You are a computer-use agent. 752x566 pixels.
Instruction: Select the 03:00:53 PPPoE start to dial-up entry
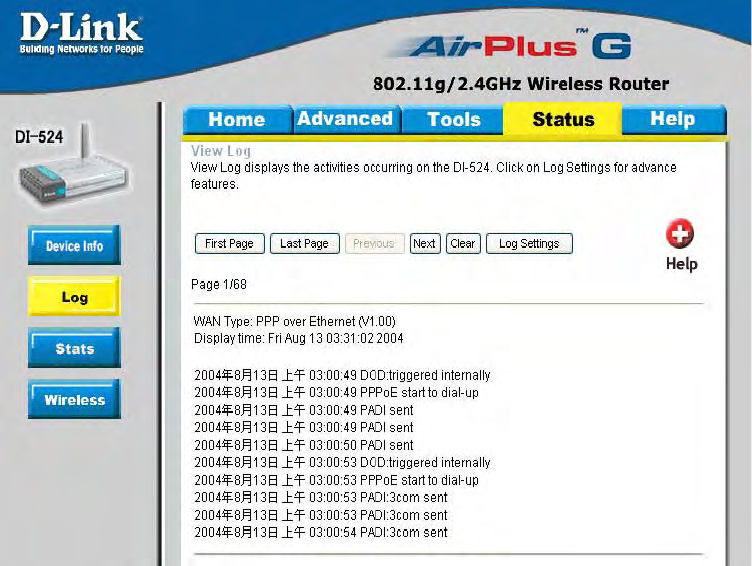click(x=336, y=480)
